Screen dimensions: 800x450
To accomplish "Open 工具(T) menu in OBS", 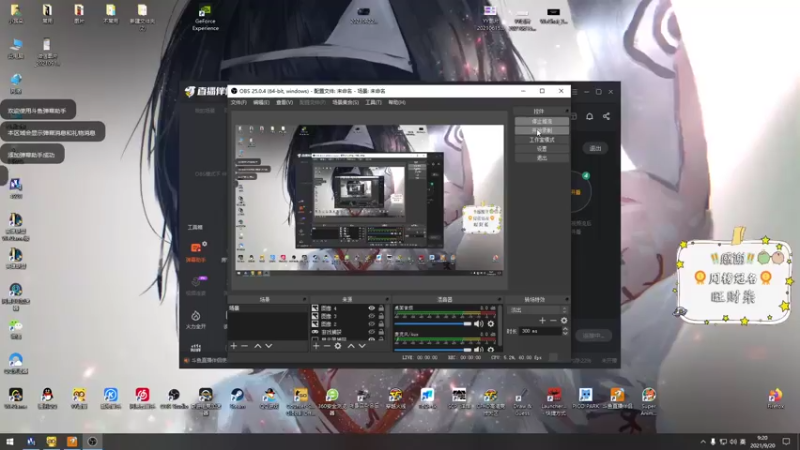I will click(373, 103).
